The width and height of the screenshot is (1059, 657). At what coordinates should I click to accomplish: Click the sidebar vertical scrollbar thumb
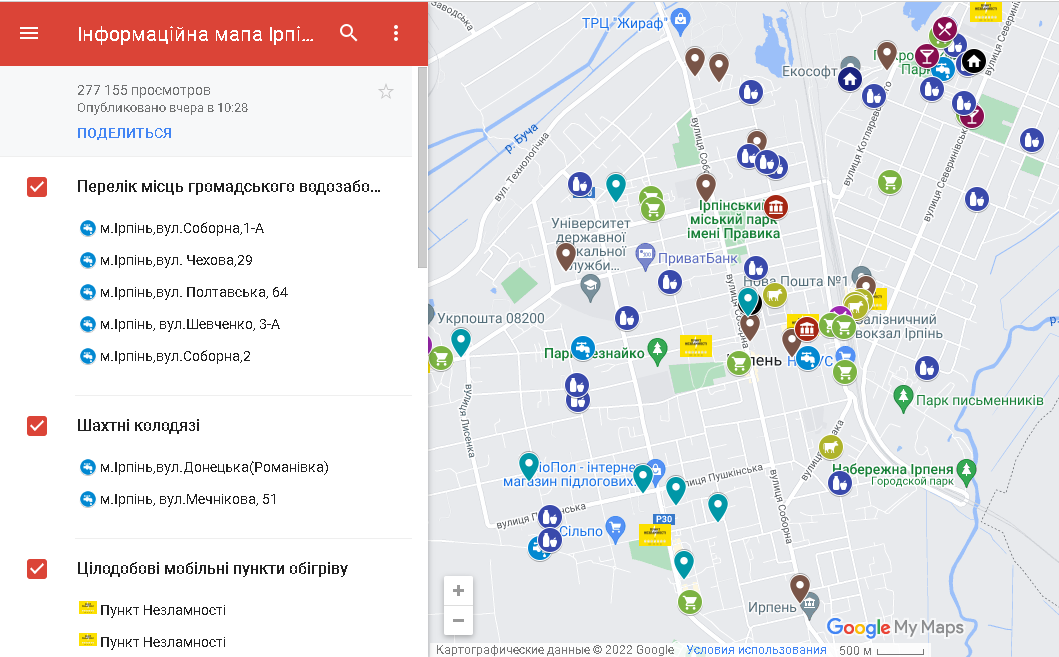(x=422, y=167)
